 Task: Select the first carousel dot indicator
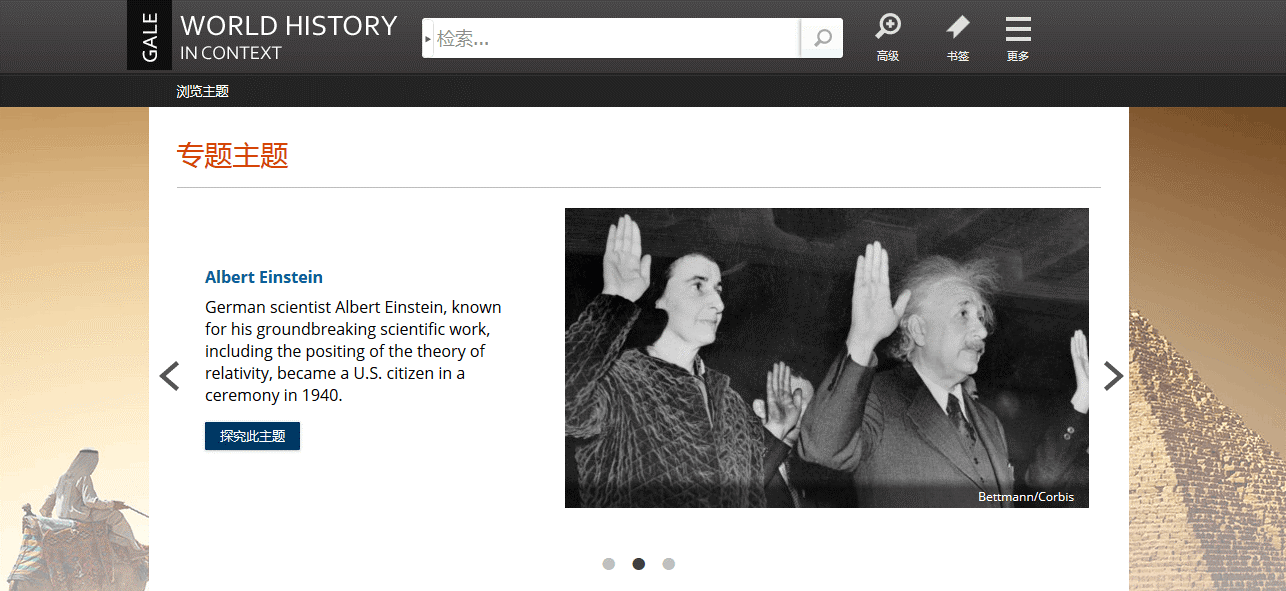(609, 564)
